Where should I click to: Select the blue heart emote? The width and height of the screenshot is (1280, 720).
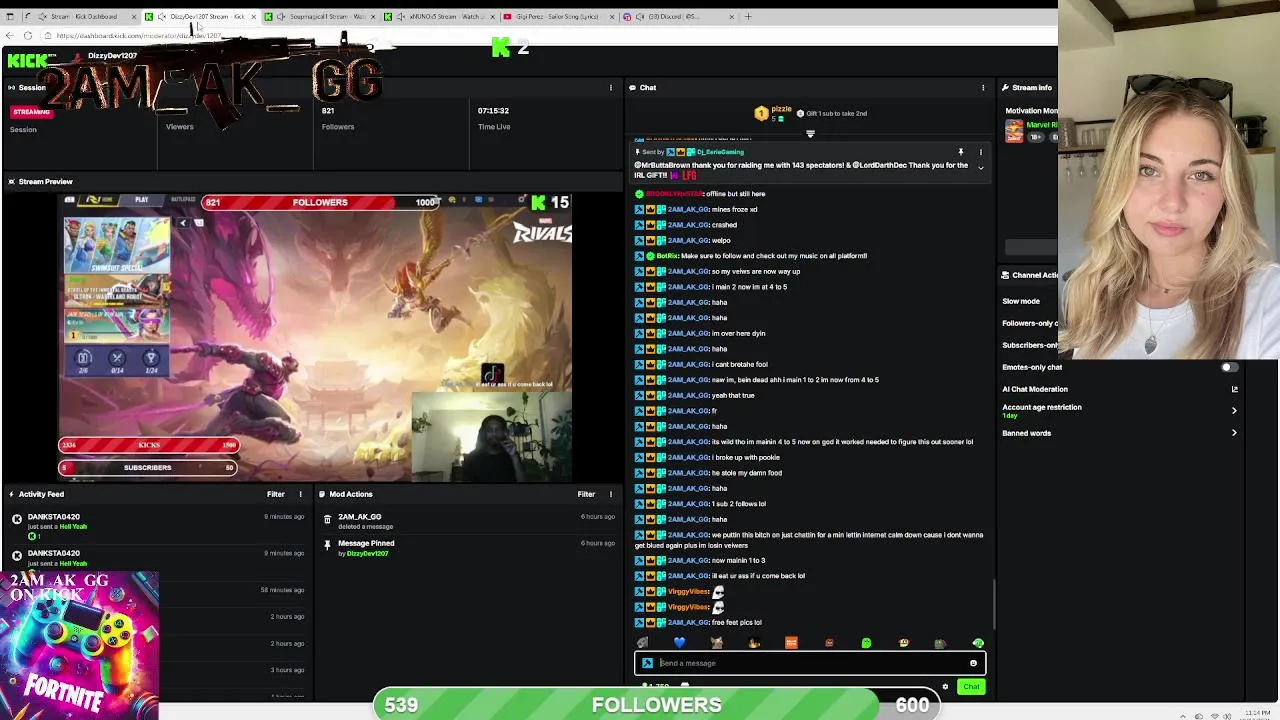pos(680,643)
